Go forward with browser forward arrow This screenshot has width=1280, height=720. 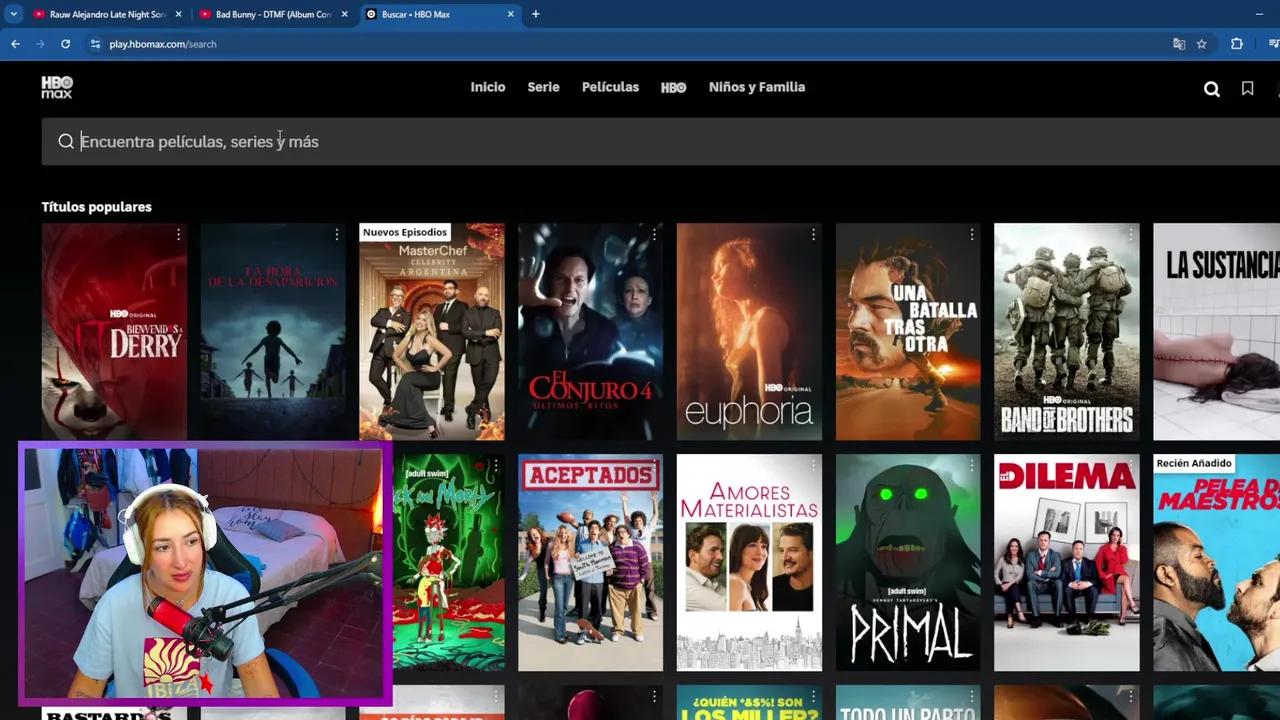pos(40,44)
